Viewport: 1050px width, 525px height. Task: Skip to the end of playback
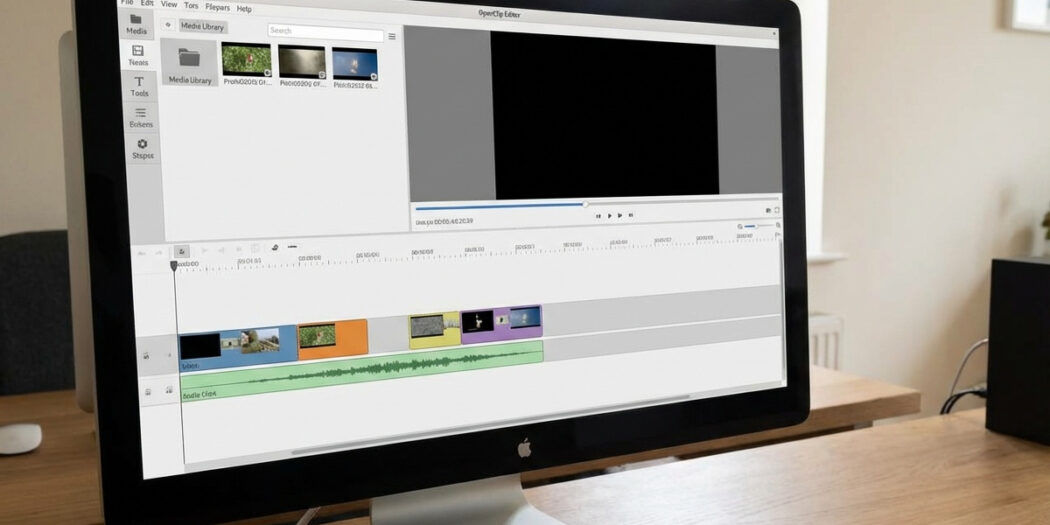click(x=631, y=215)
